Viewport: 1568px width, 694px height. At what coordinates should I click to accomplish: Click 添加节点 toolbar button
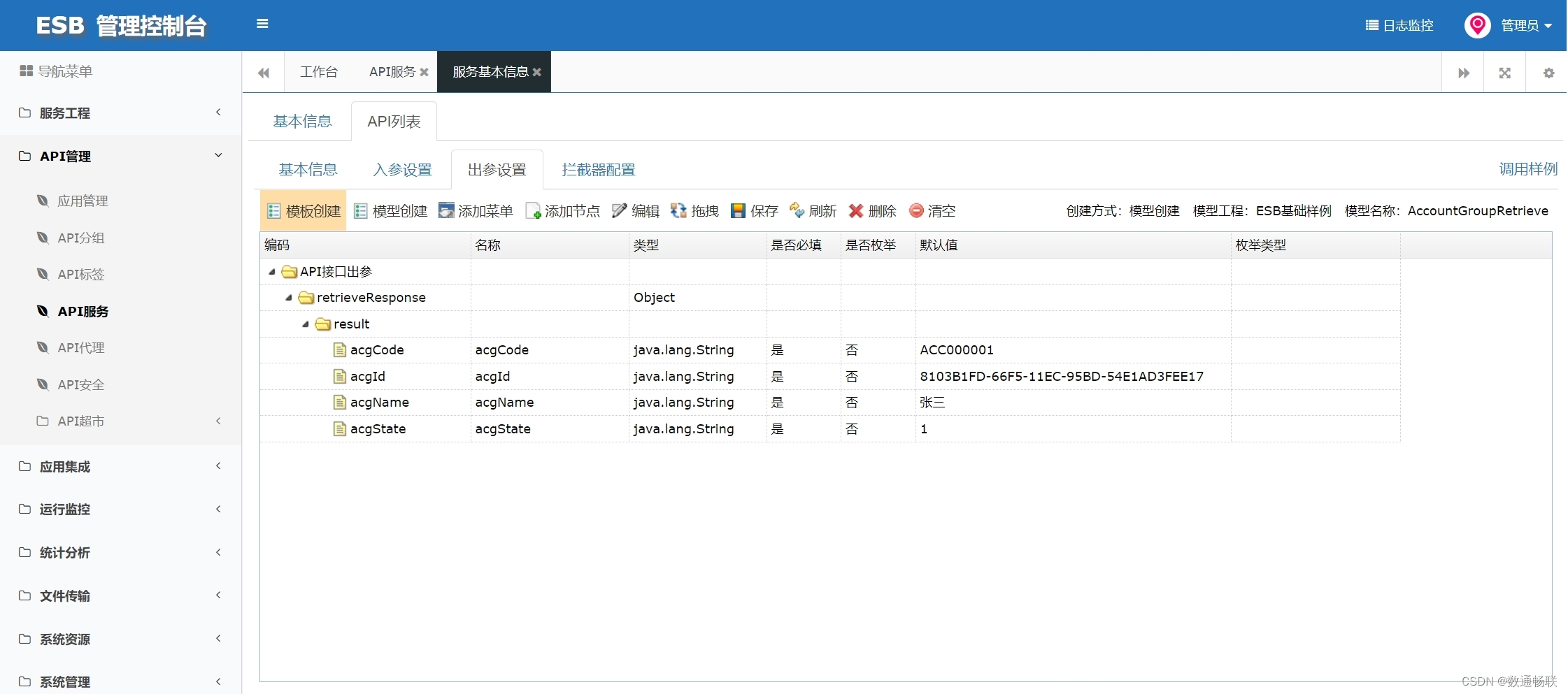pyautogui.click(x=562, y=211)
